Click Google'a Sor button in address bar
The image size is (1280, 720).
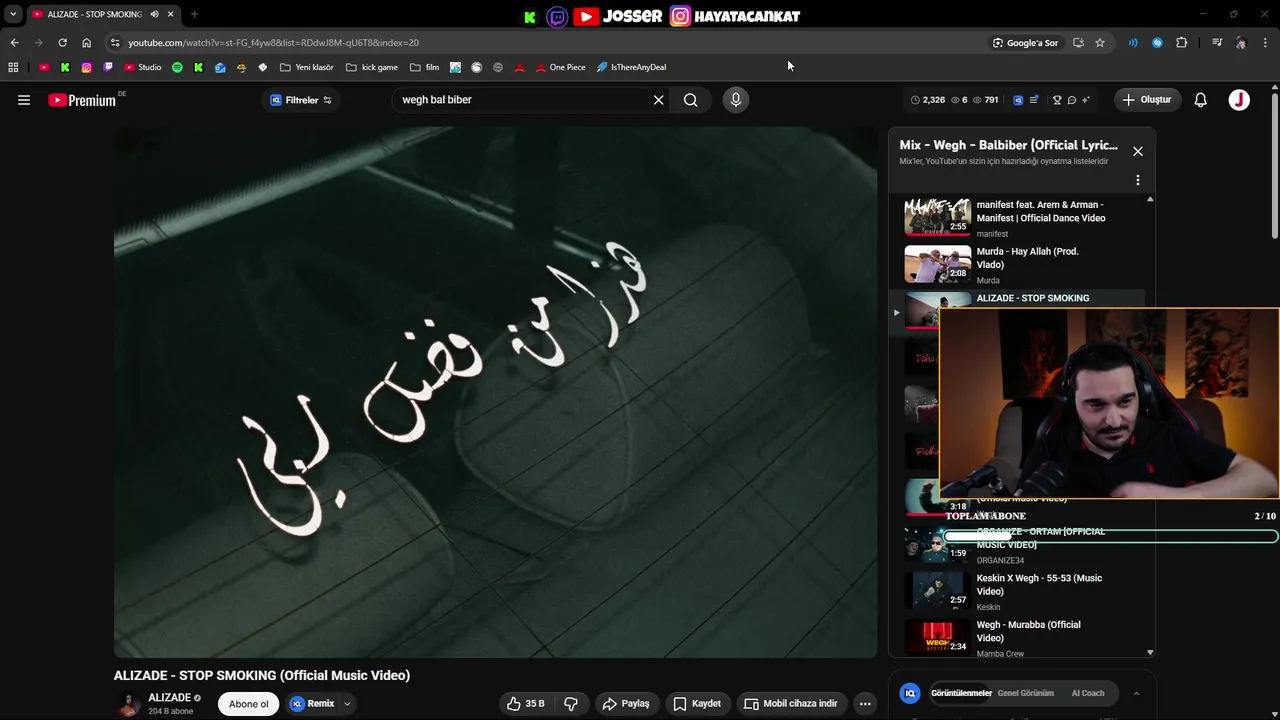click(1025, 43)
